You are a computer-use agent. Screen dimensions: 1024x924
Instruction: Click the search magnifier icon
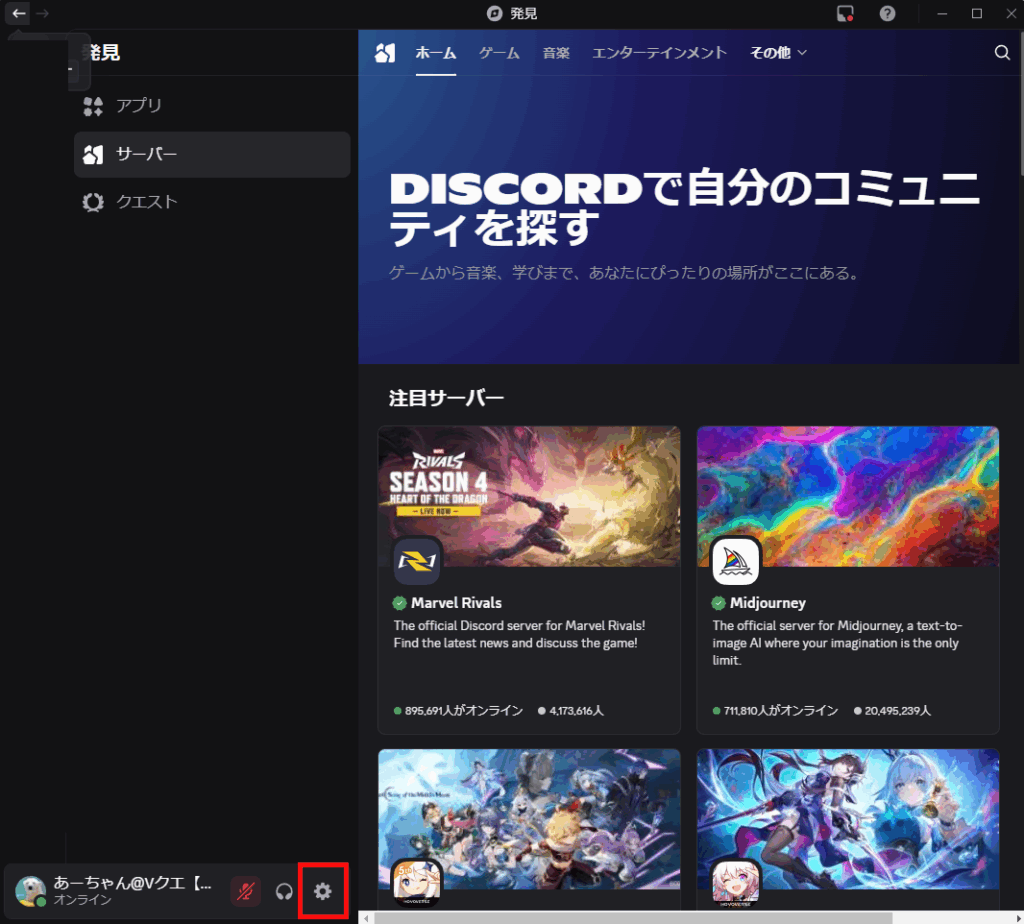1002,53
